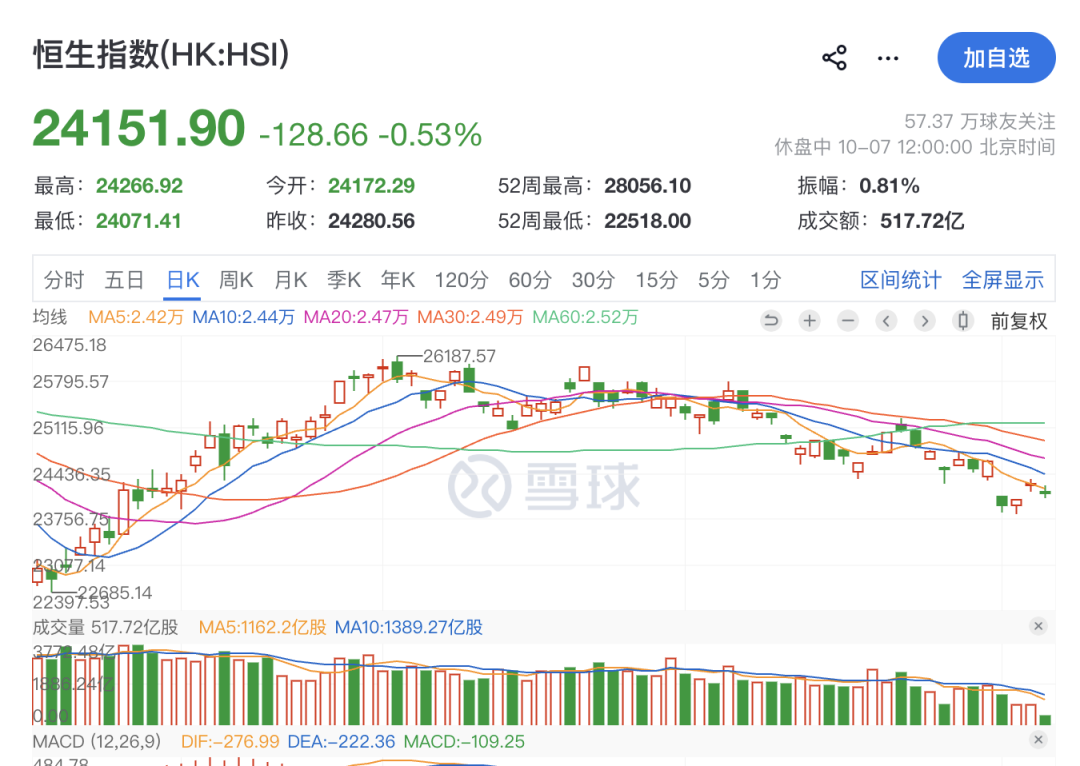Click the MACD (12,26,9) indicator label
This screenshot has width=1080, height=766.
click(x=96, y=742)
